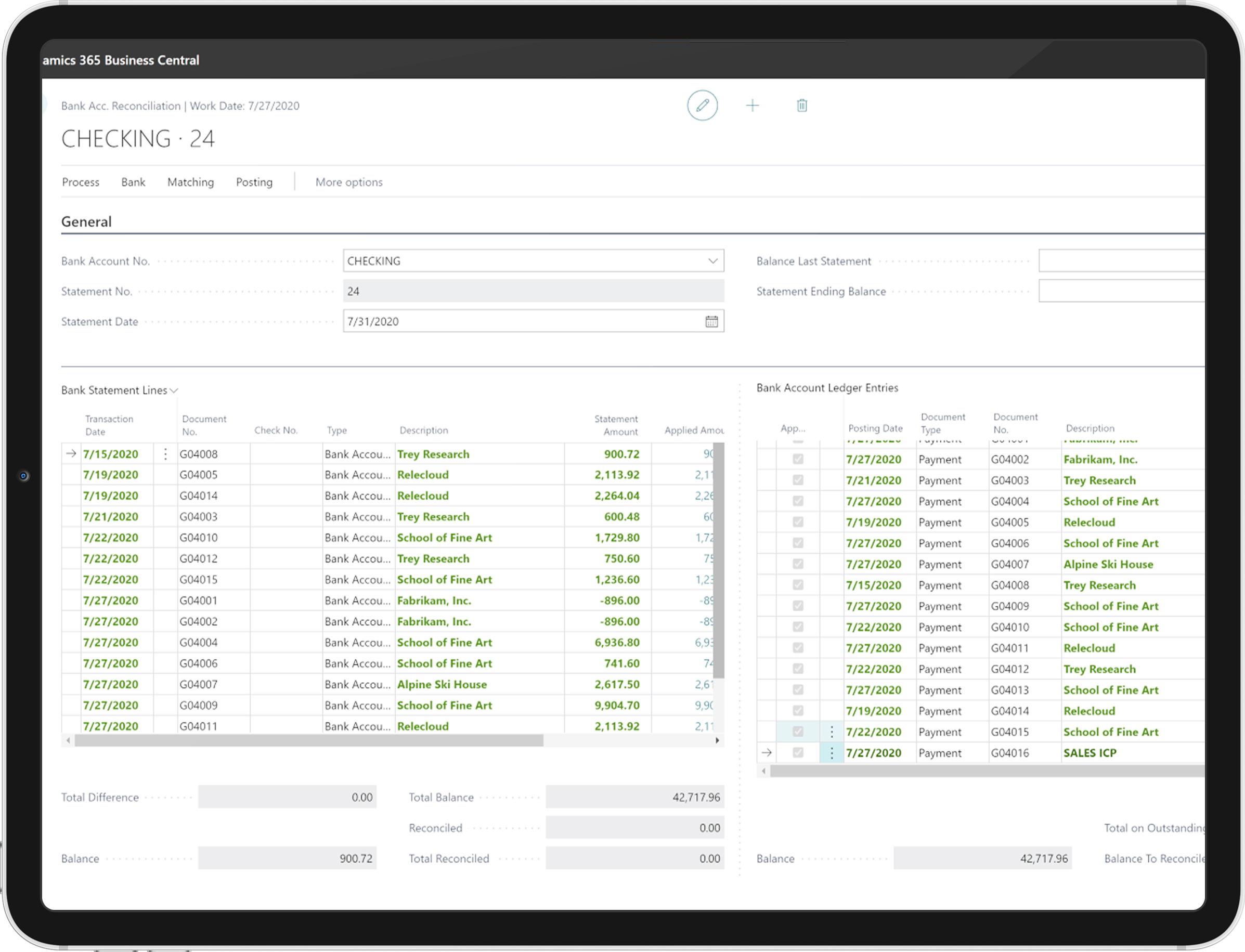Viewport: 1245px width, 952px height.
Task: Open statement amount 6,936.80 link
Action: (x=617, y=642)
